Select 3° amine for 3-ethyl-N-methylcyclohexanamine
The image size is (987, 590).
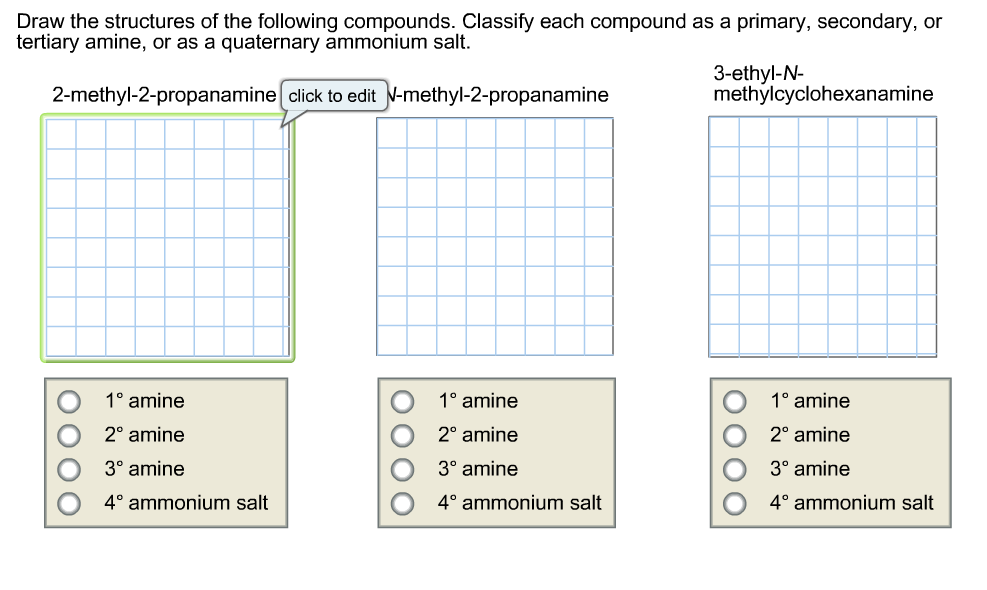click(735, 468)
